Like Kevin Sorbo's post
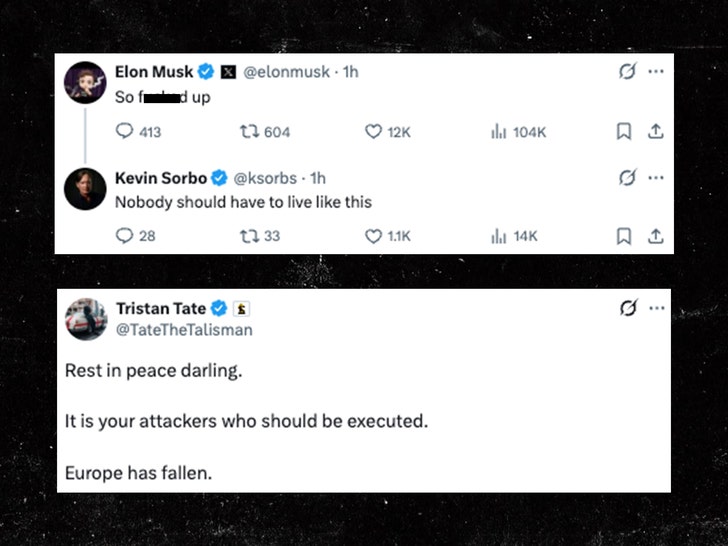The height and width of the screenshot is (546, 728). tap(373, 236)
